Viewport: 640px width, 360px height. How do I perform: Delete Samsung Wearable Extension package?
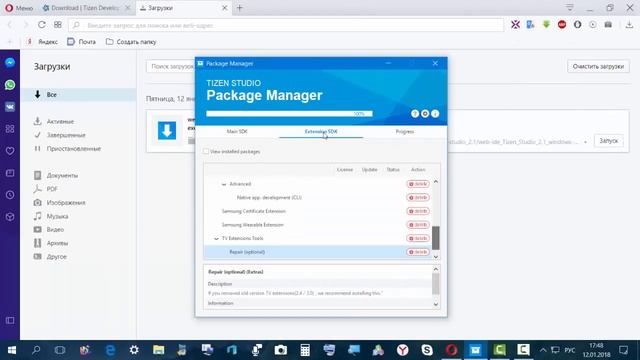tap(418, 225)
